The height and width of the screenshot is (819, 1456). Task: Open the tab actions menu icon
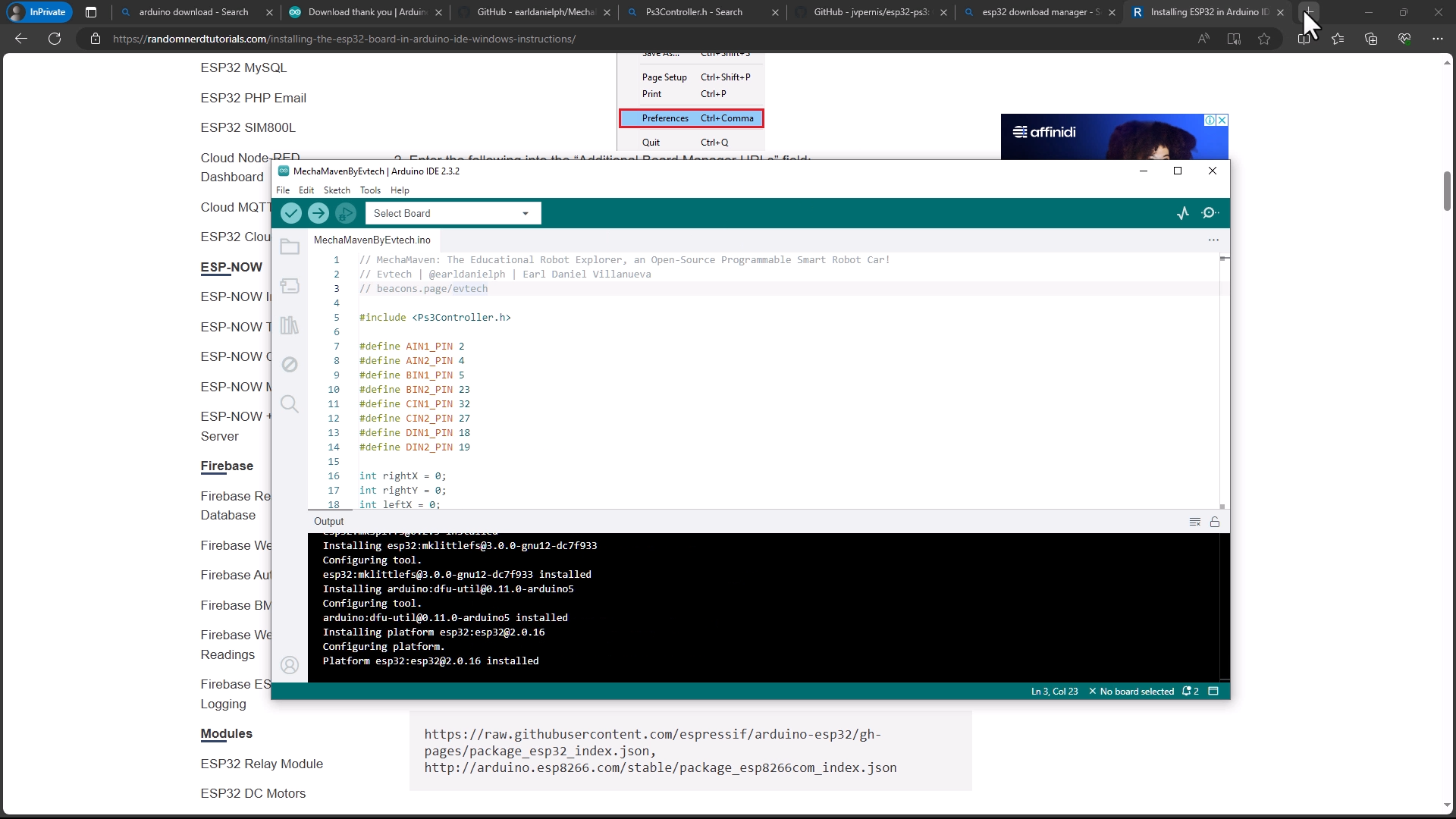(91, 12)
